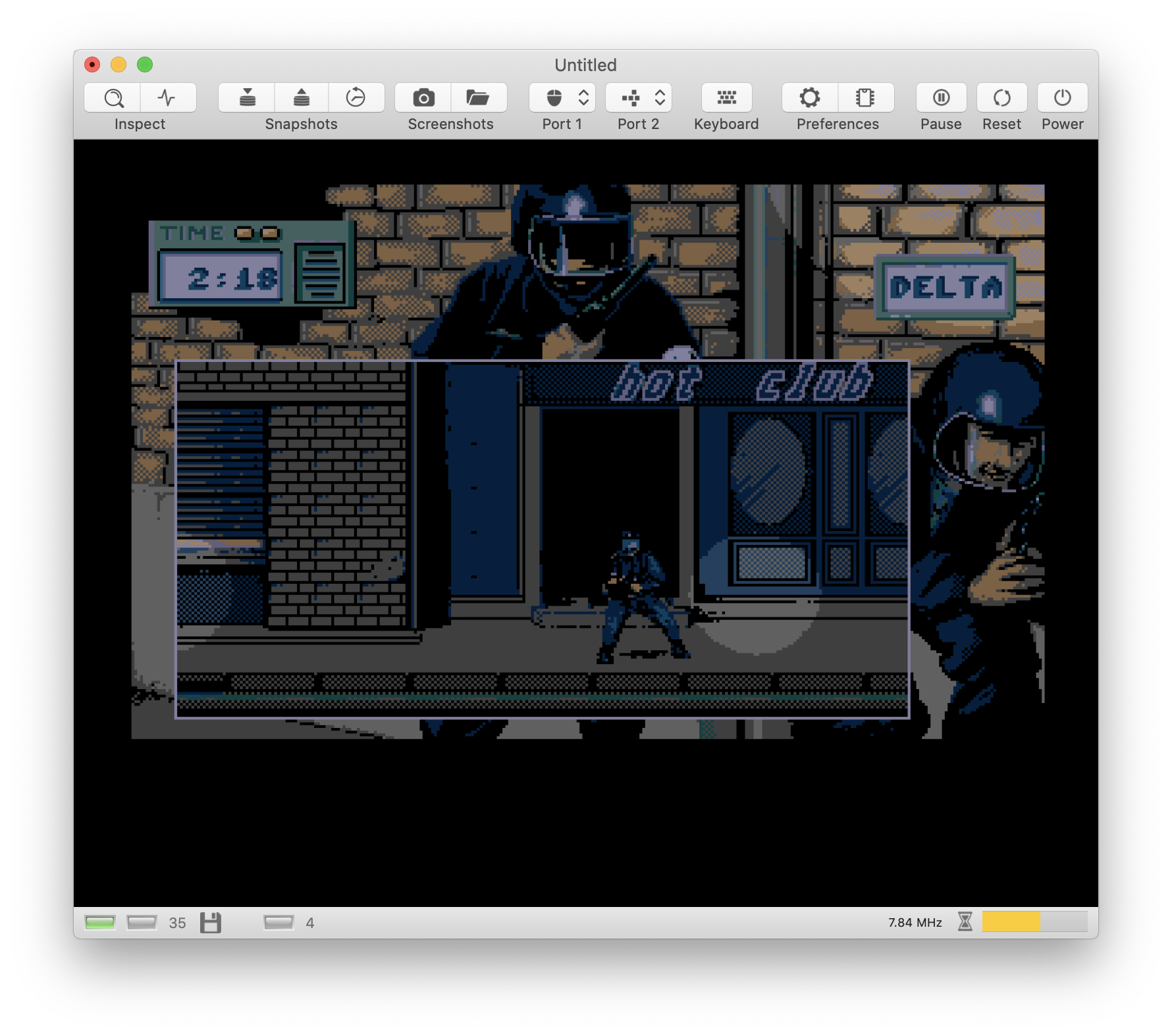Image resolution: width=1172 pixels, height=1036 pixels.
Task: Open the Port 2 joystick device dropdown
Action: 639,98
